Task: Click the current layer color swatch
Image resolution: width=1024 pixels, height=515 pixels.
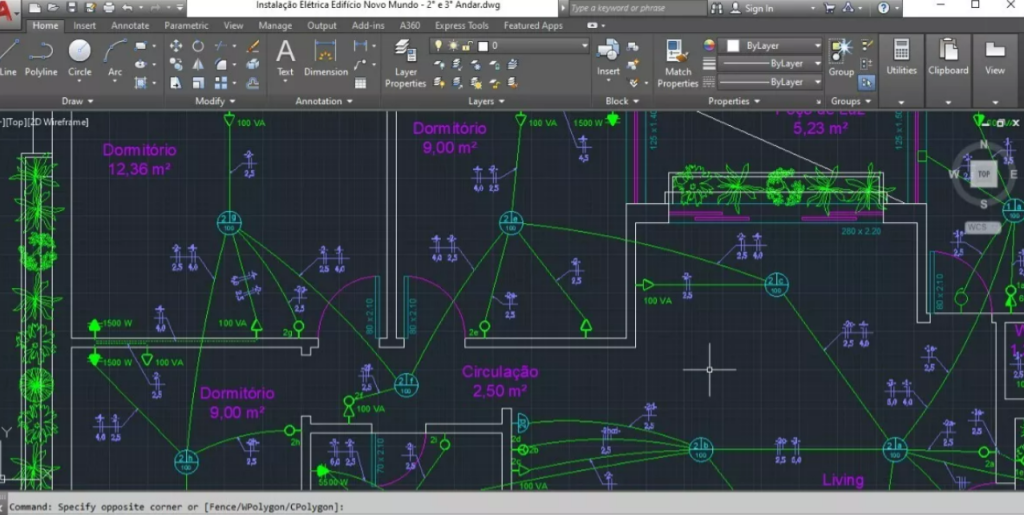Action: [483, 46]
